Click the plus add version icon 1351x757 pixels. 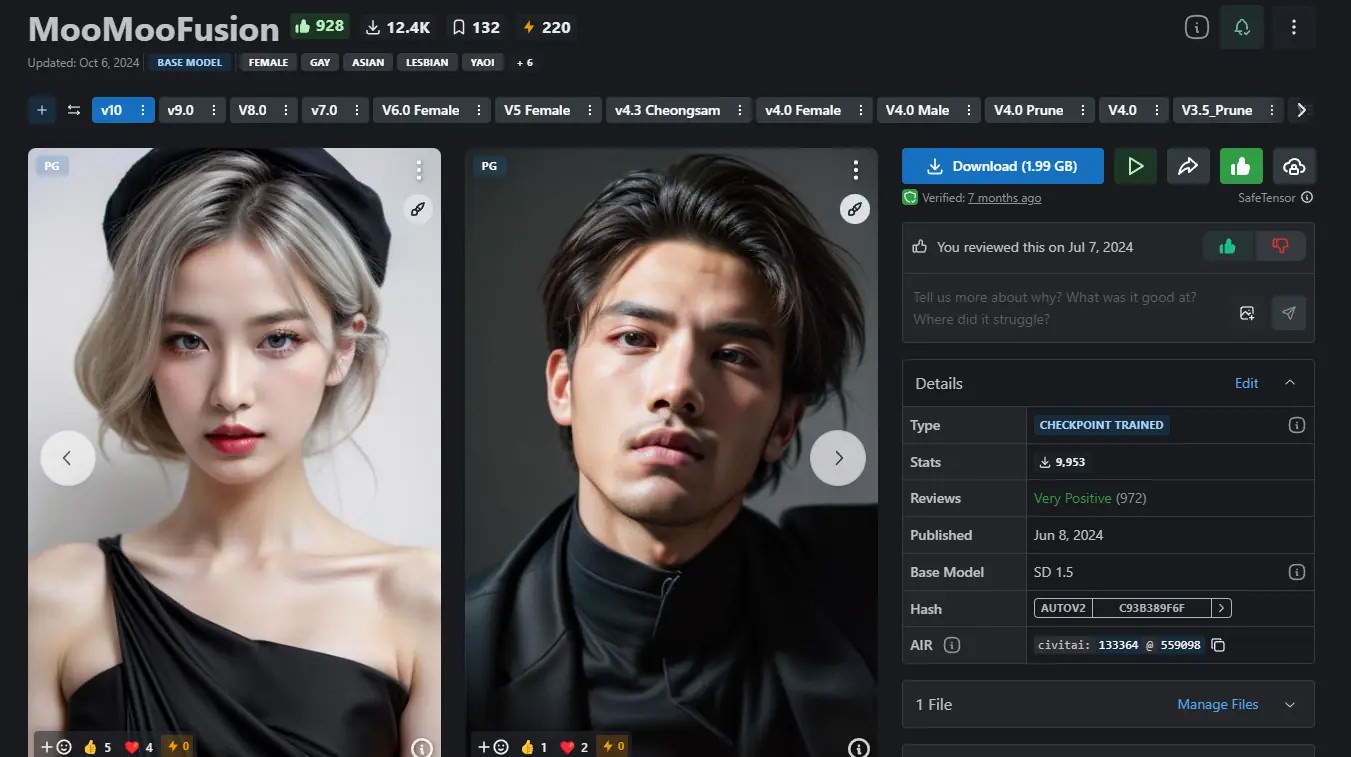(42, 110)
